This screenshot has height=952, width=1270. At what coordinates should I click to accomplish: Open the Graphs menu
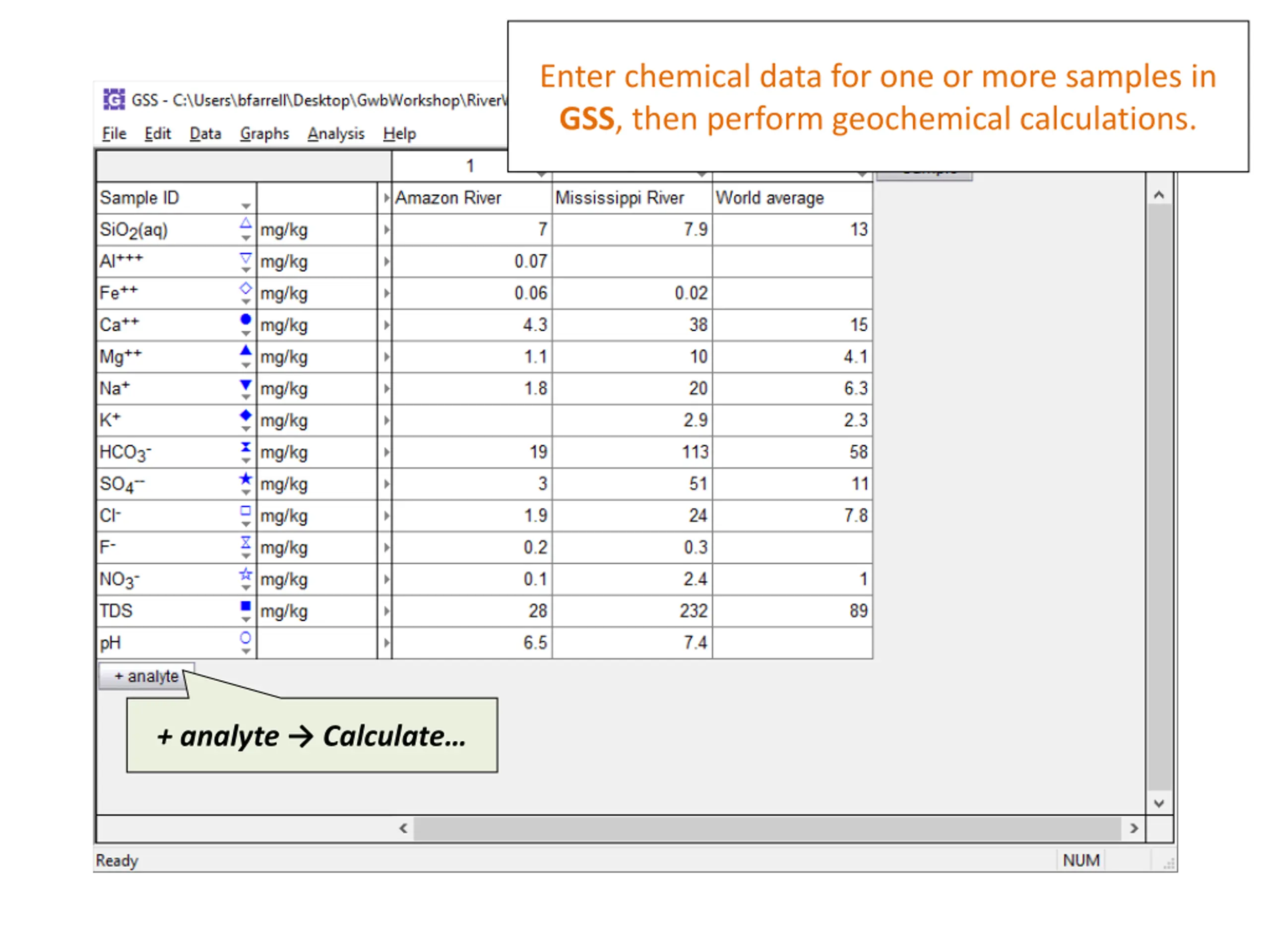tap(264, 133)
